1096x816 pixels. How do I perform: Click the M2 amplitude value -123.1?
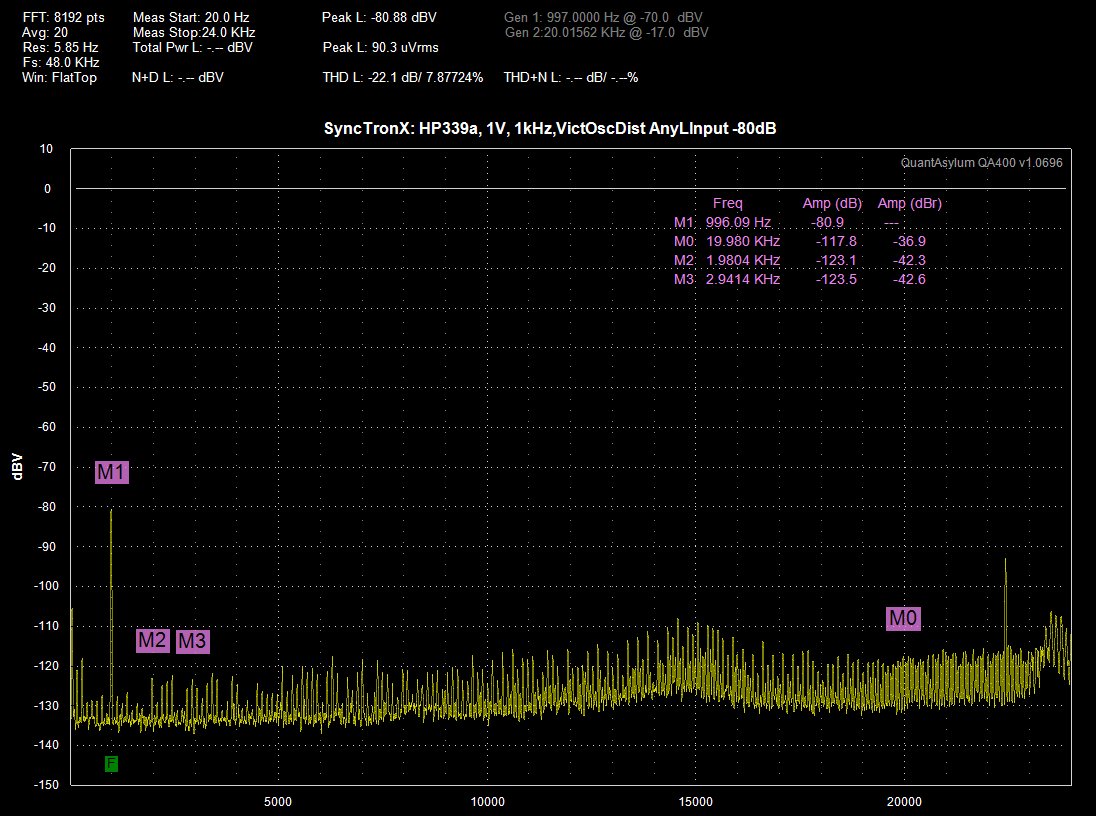[x=836, y=260]
